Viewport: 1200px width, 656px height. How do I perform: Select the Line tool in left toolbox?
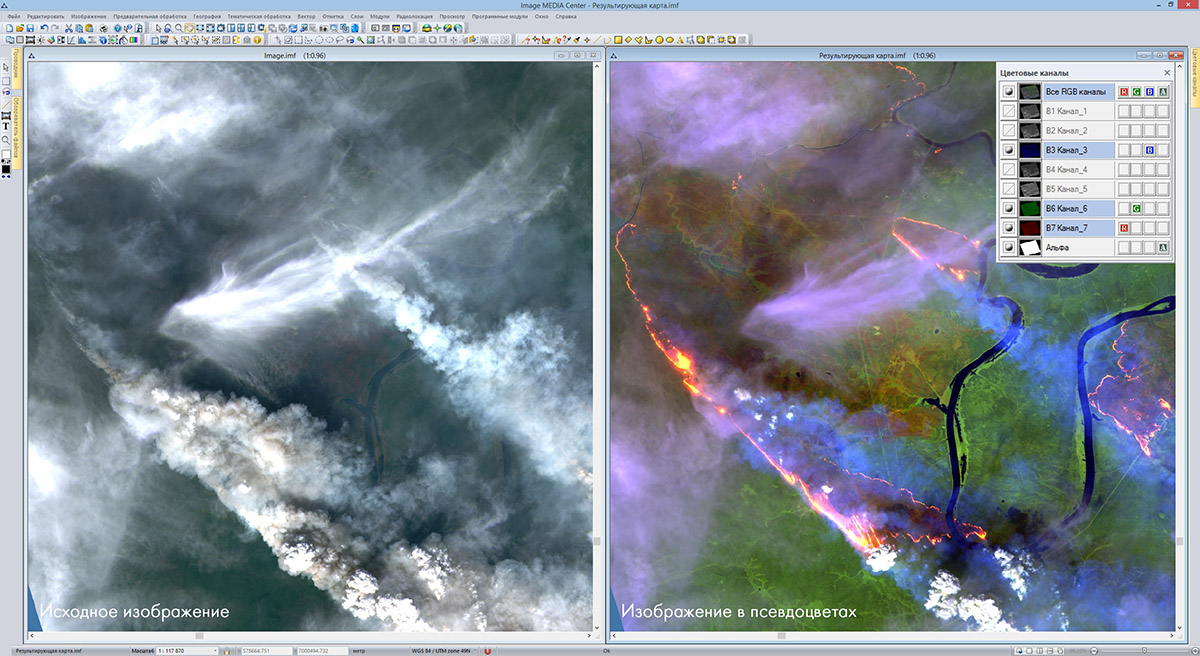click(6, 104)
